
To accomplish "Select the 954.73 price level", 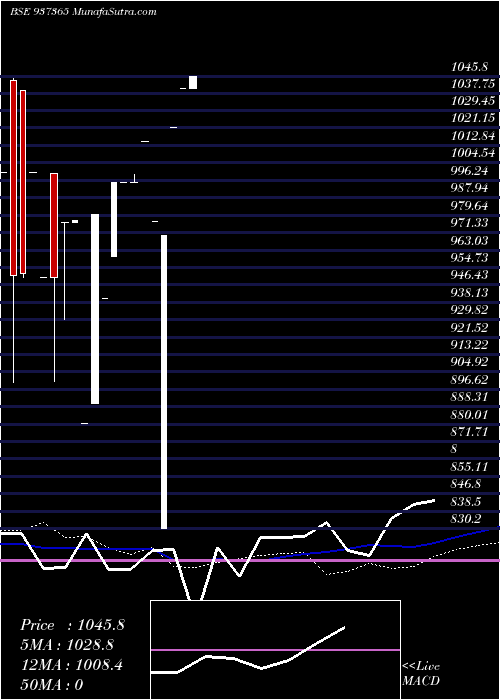I will 469,258.
